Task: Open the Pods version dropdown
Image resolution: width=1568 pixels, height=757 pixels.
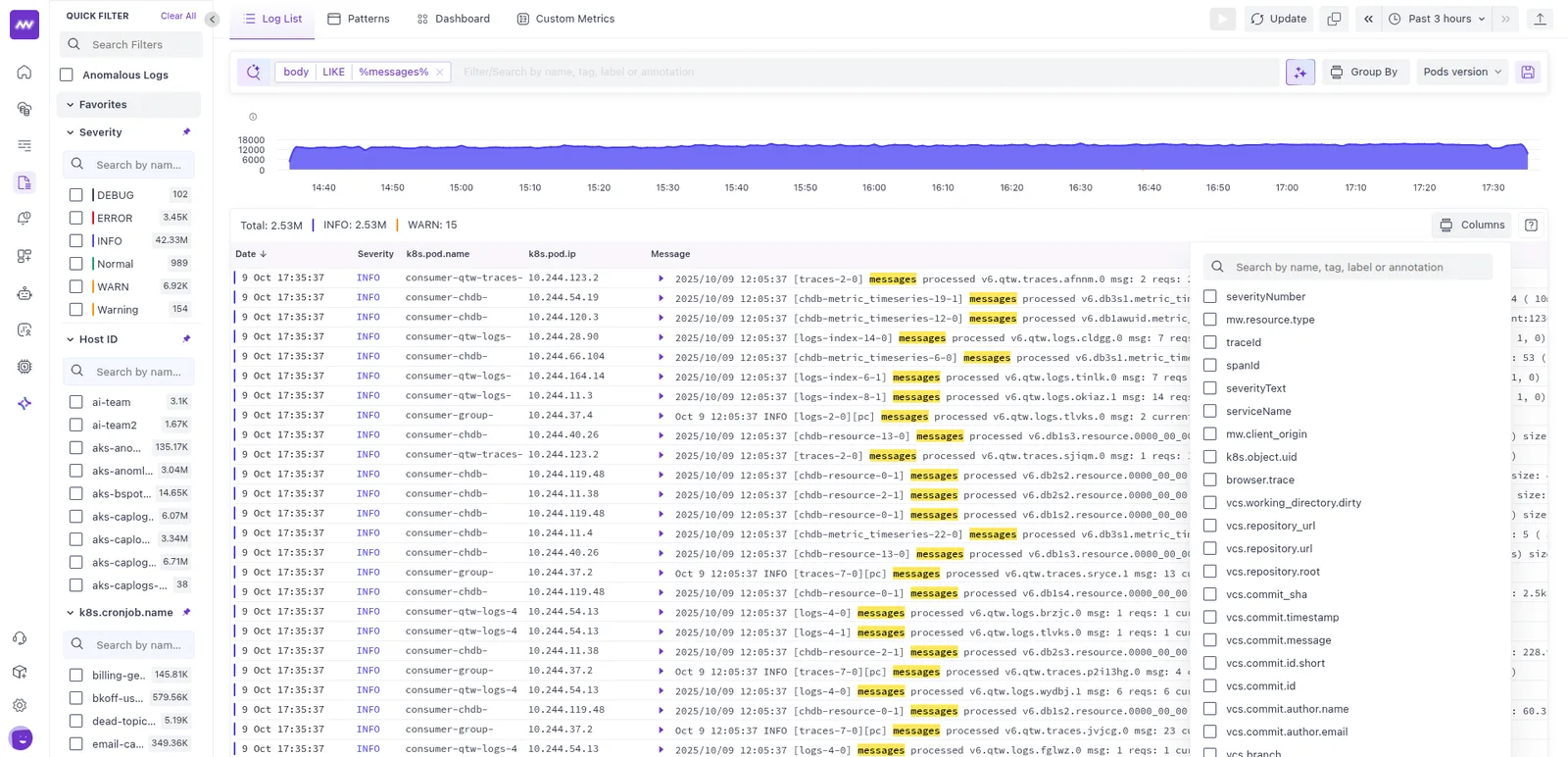Action: 1462,72
